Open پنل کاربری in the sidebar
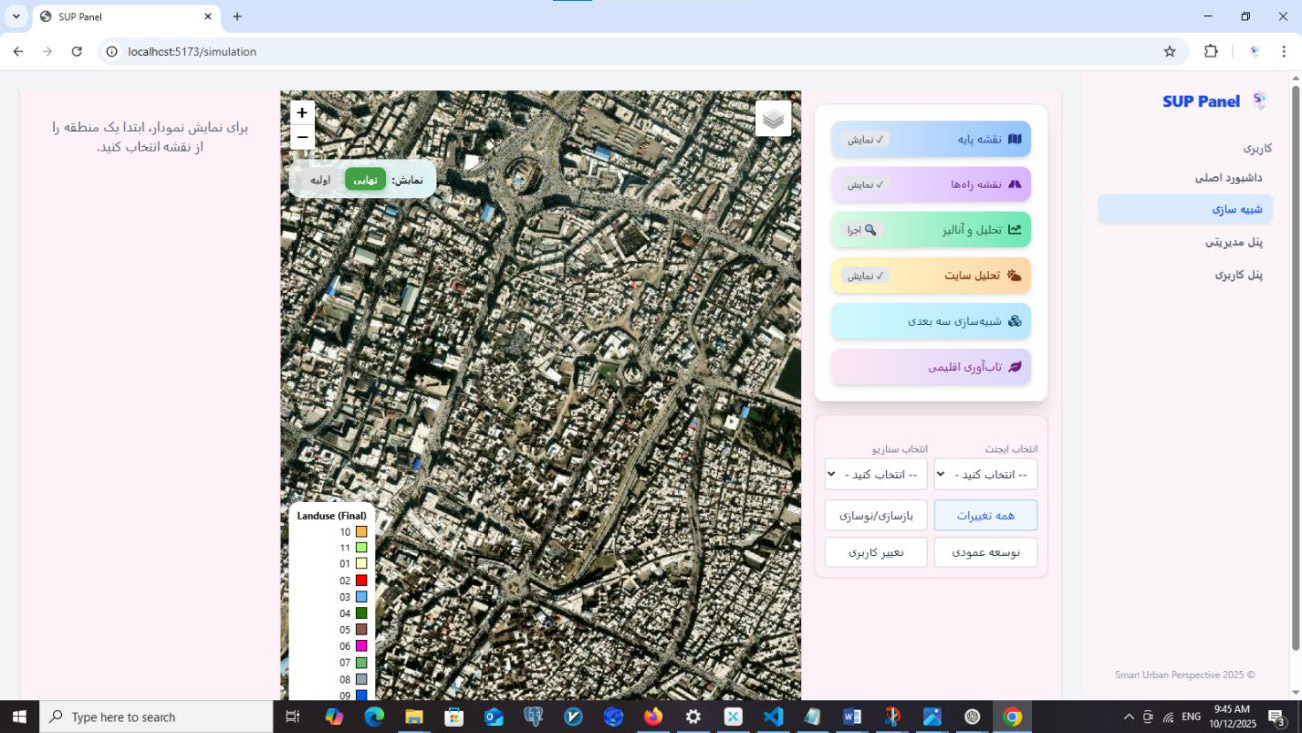1302x733 pixels. [1238, 274]
